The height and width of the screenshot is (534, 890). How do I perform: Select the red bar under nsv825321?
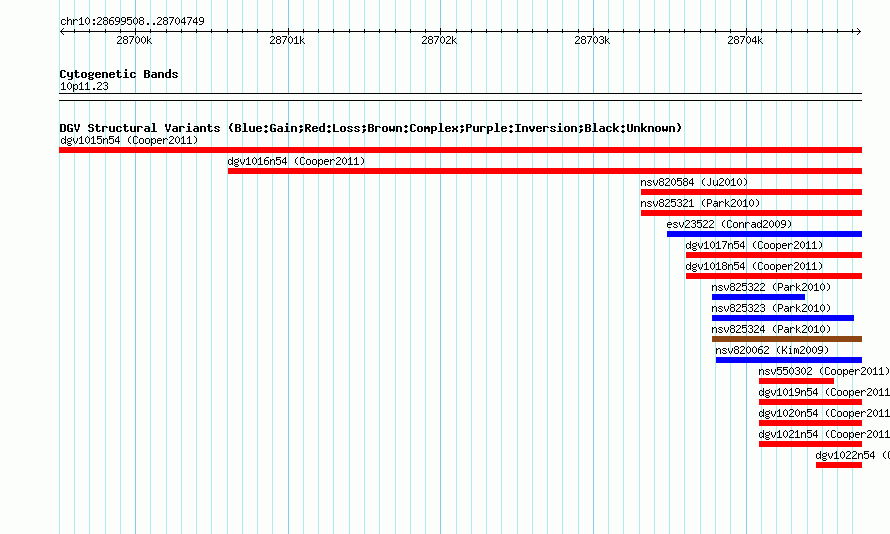pyautogui.click(x=752, y=213)
